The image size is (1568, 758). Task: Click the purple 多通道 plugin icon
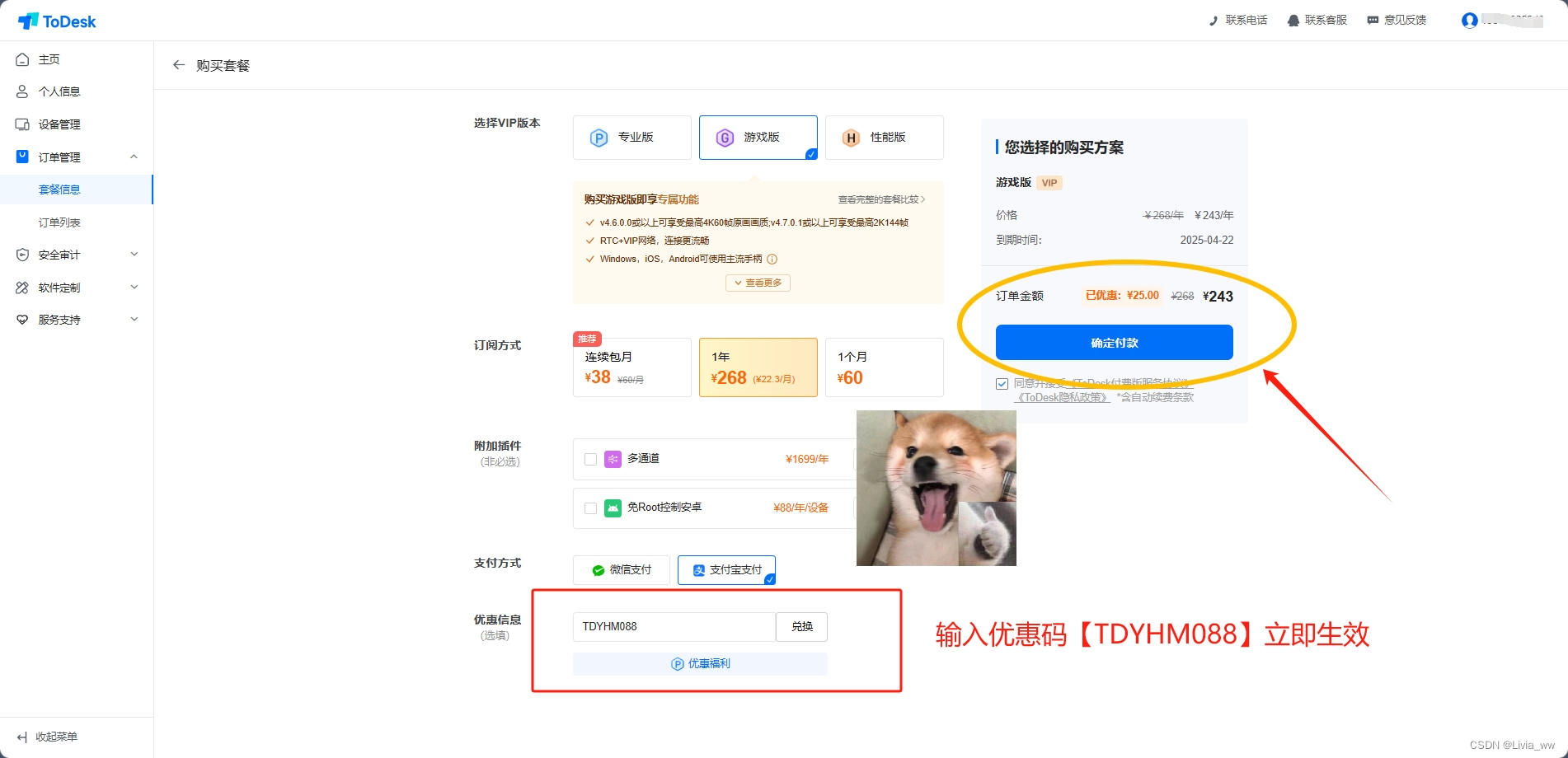[x=613, y=459]
